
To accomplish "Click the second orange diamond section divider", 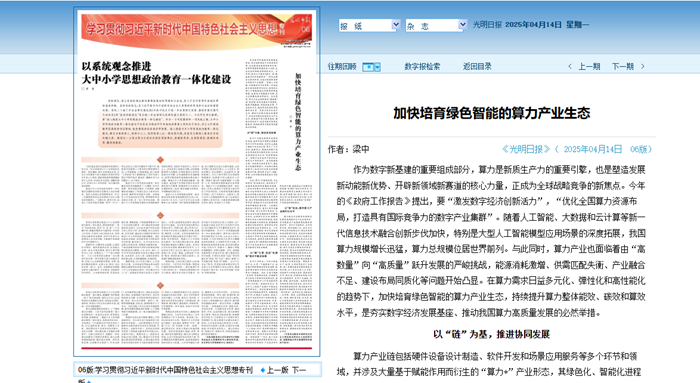I will 160,216.
